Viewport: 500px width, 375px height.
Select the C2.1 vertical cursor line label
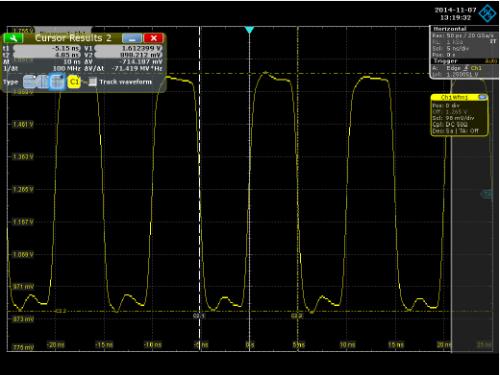click(199, 316)
